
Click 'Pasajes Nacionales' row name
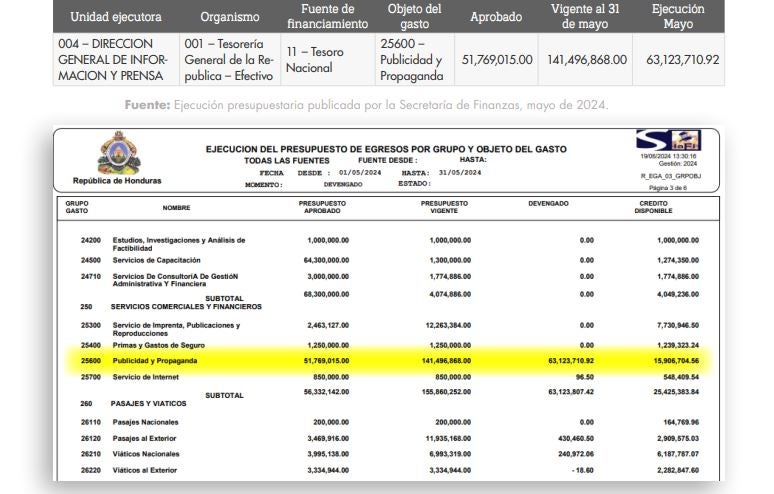[x=146, y=422]
